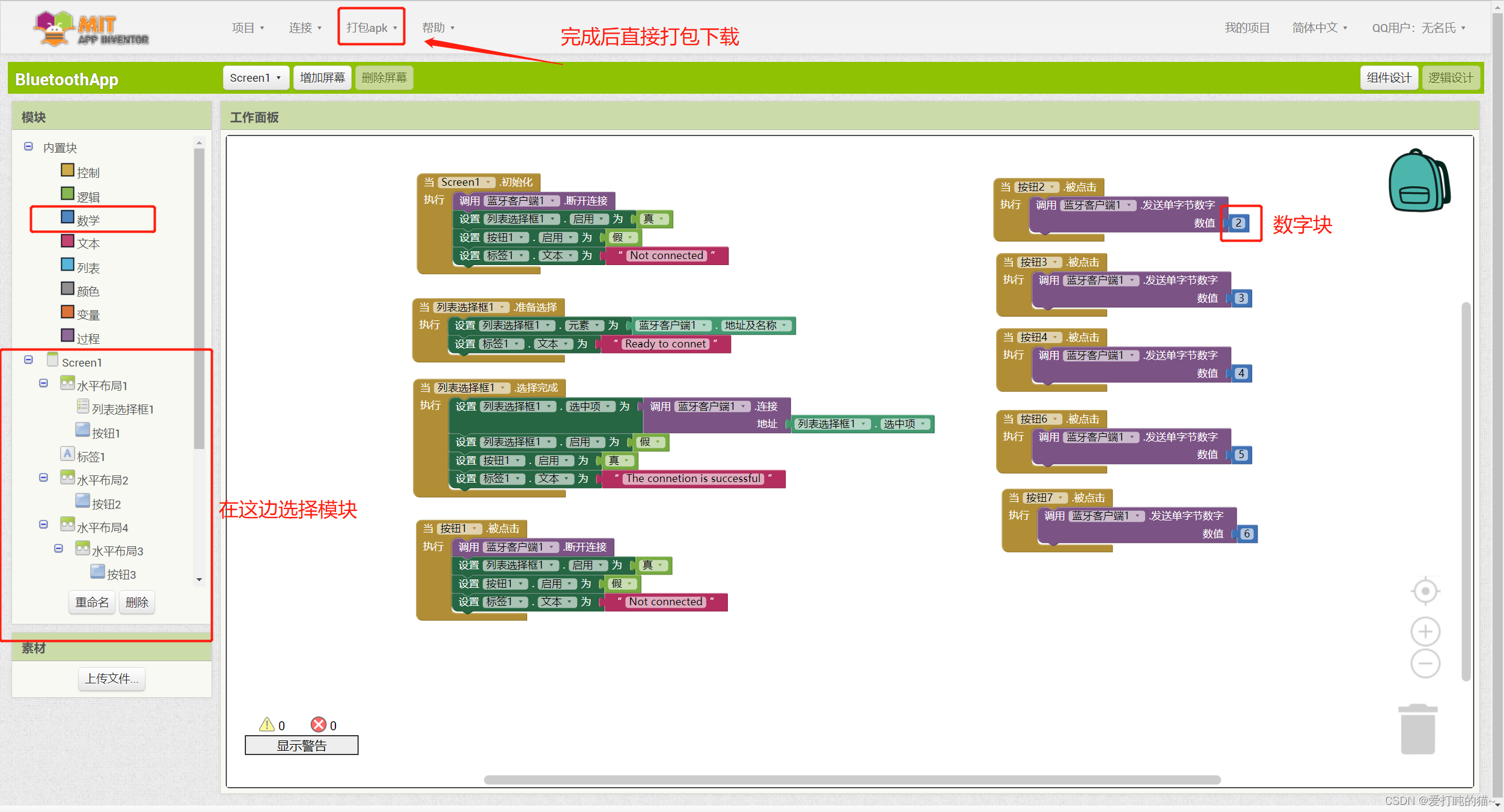The width and height of the screenshot is (1504, 812).
Task: Switch to 组件设计 view
Action: coord(1388,78)
